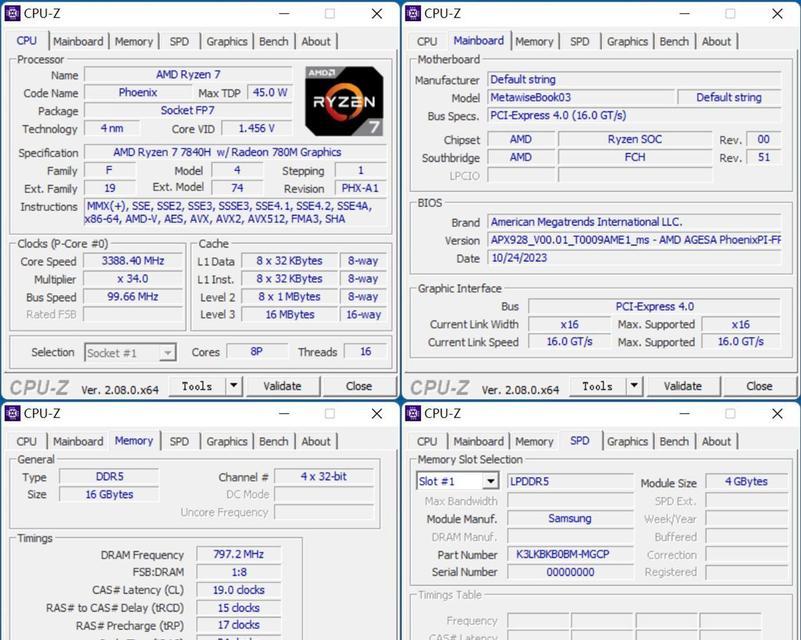Select Bench tab in Memory window

(273, 441)
